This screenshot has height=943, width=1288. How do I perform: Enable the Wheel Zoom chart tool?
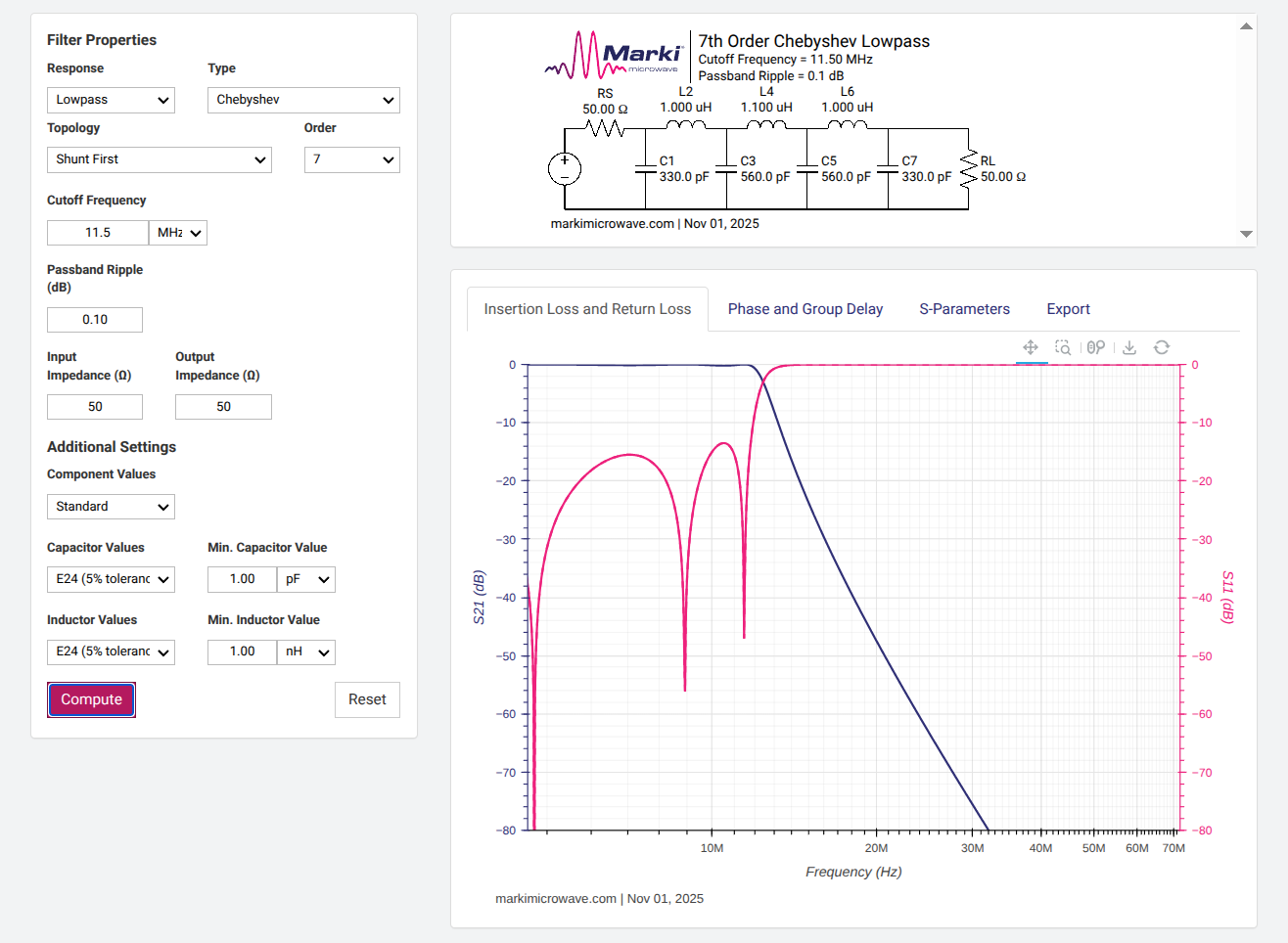pos(1096,347)
